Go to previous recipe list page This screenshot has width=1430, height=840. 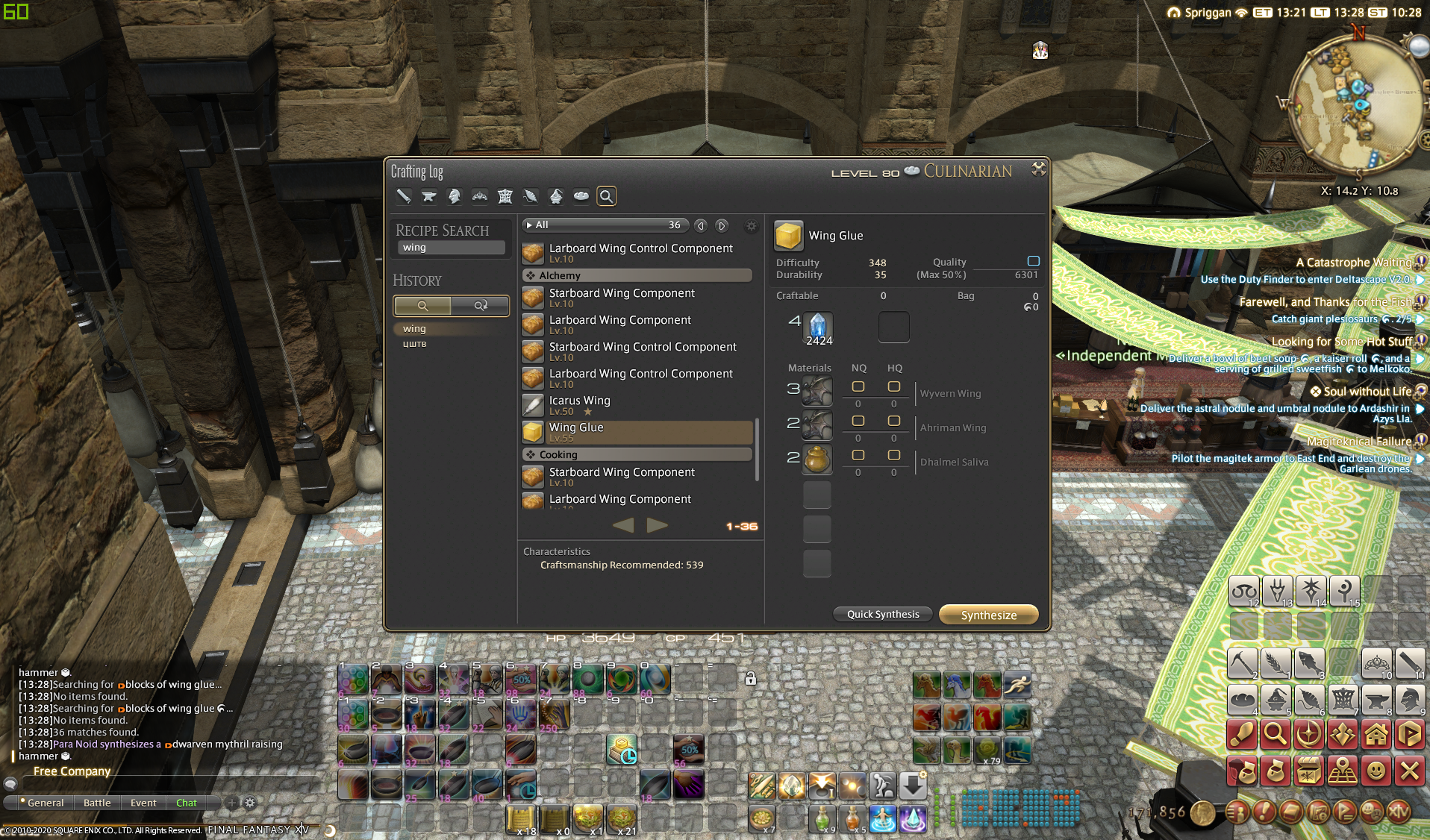[x=623, y=525]
